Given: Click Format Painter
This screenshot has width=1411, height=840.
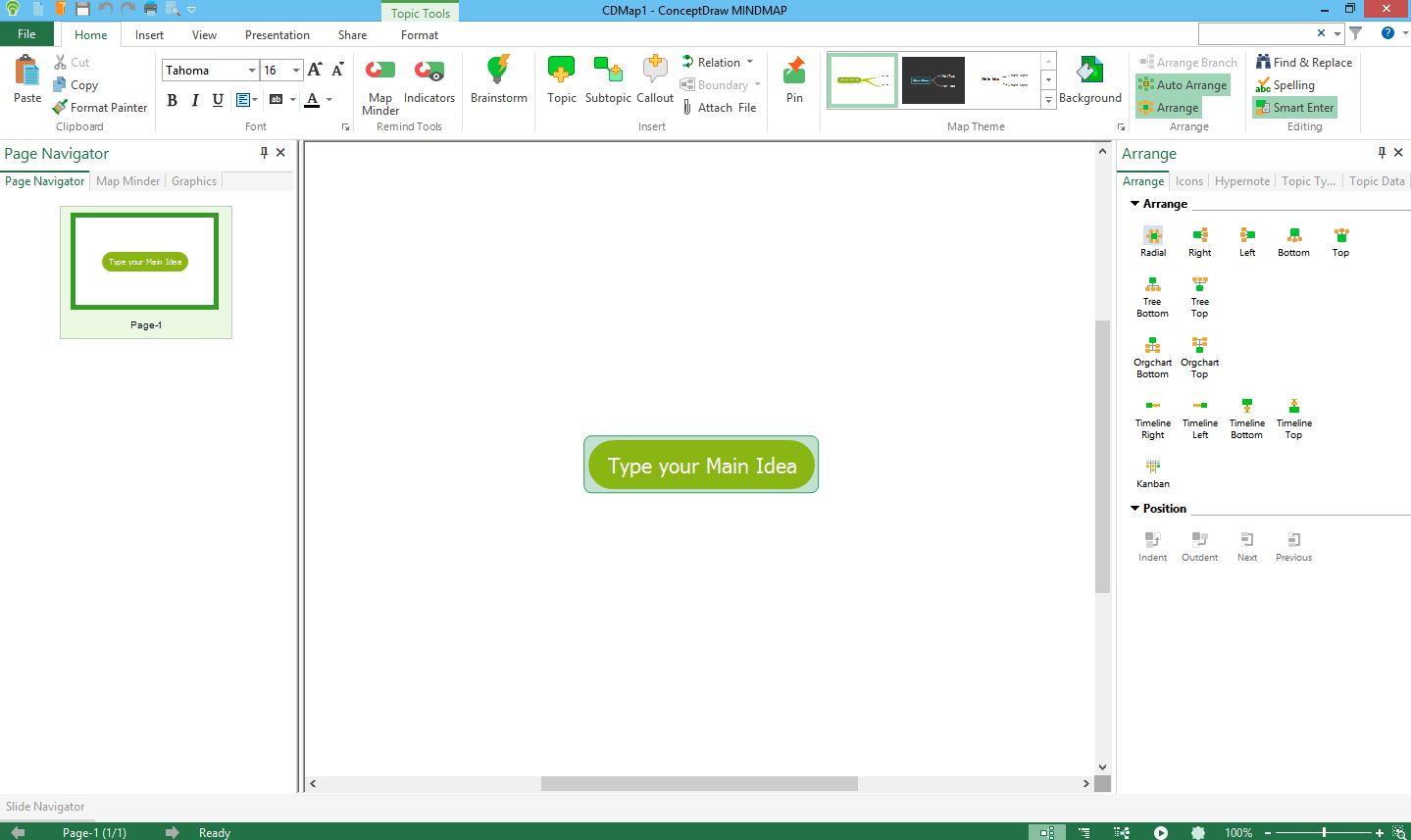Looking at the screenshot, I should 100,108.
